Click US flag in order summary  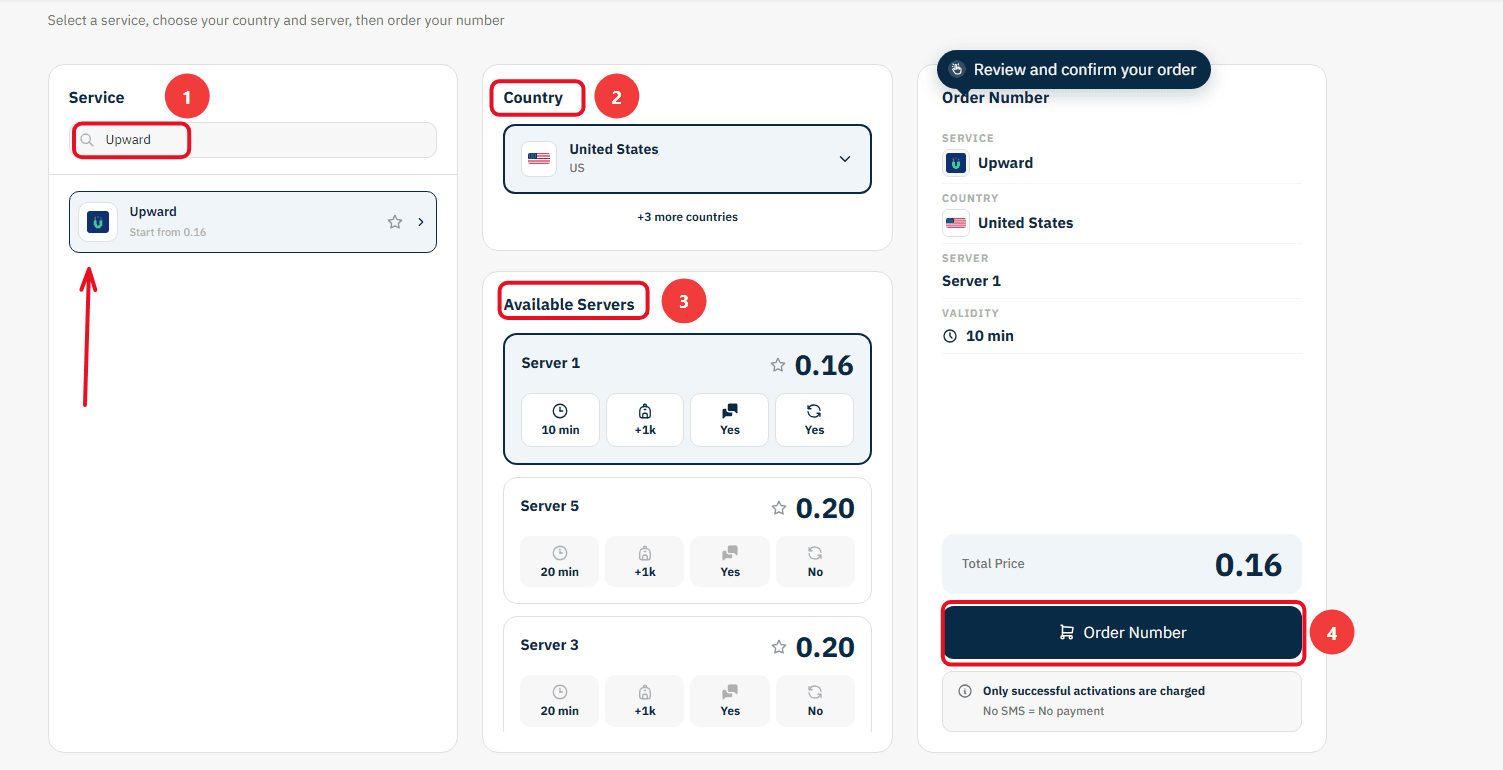(x=956, y=223)
